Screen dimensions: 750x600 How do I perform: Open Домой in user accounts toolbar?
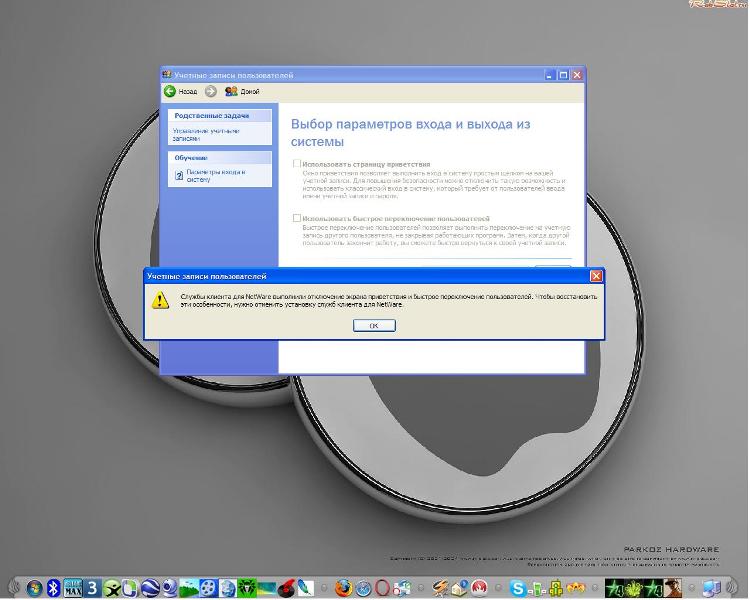[242, 91]
